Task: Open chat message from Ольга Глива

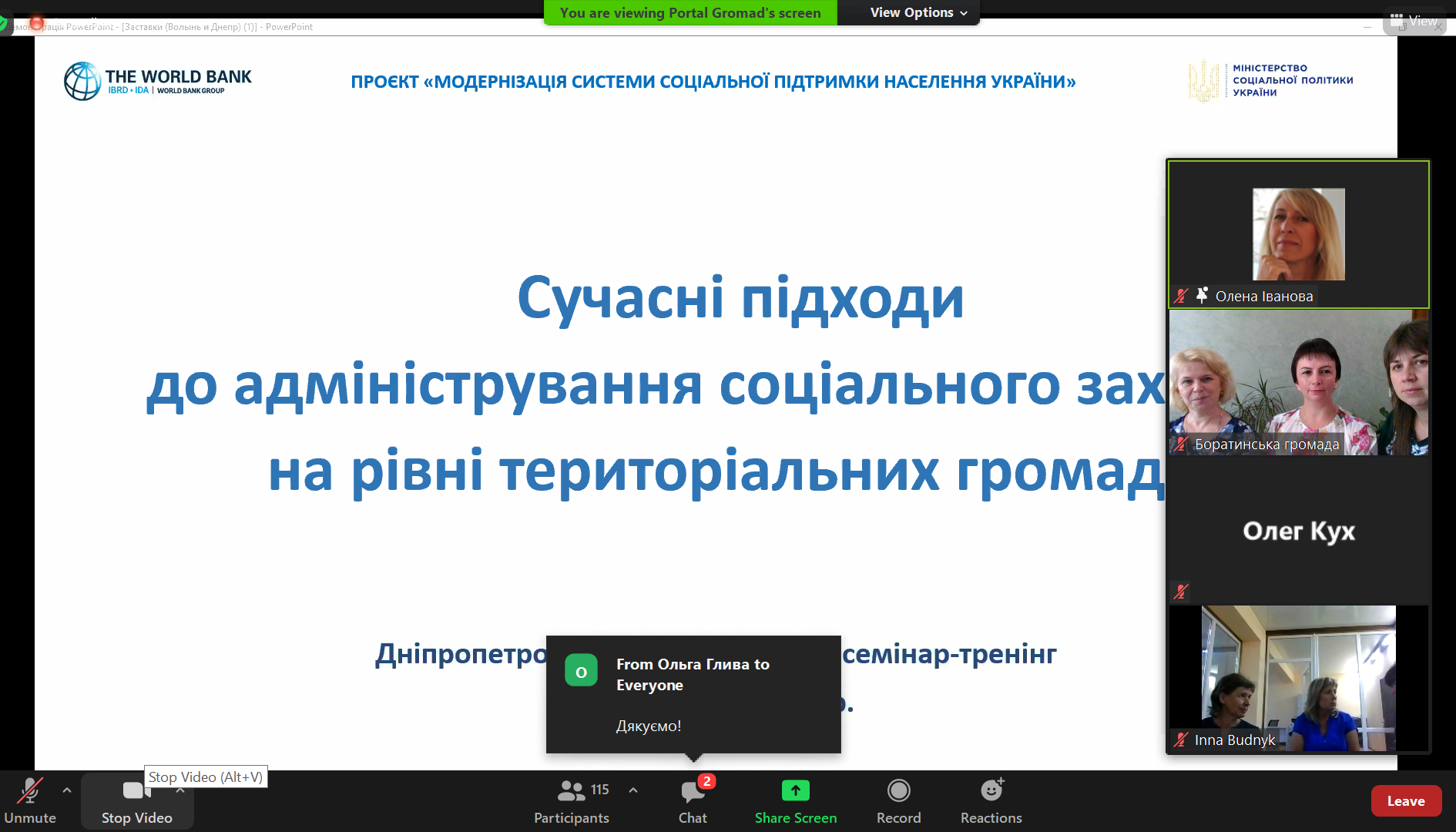Action: coord(693,694)
